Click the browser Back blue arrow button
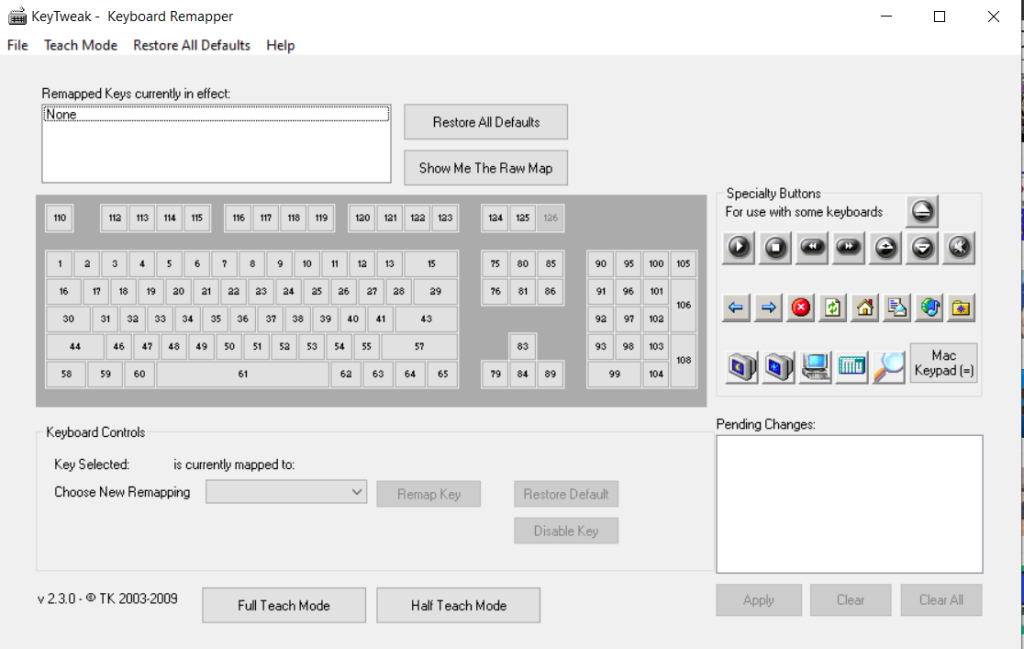 pyautogui.click(x=736, y=308)
